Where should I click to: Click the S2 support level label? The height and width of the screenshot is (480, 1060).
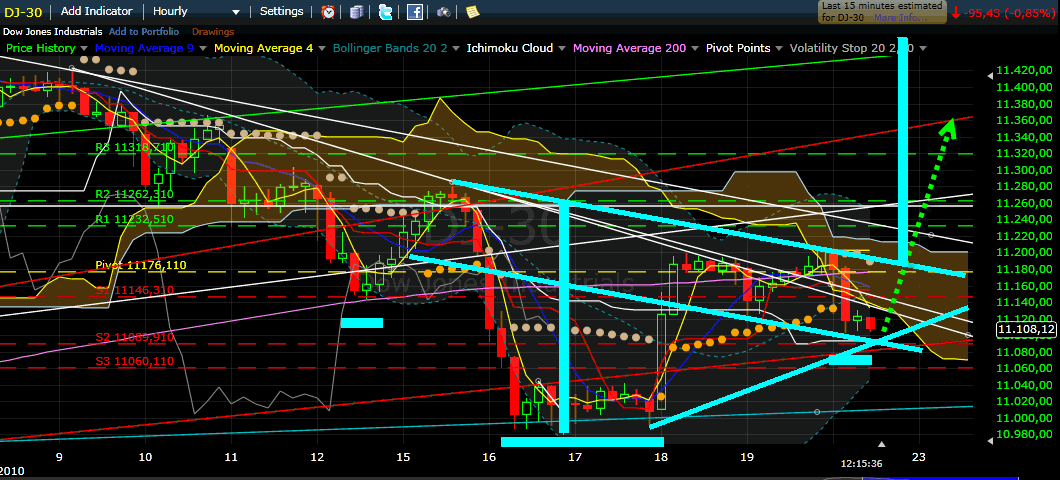pyautogui.click(x=135, y=337)
